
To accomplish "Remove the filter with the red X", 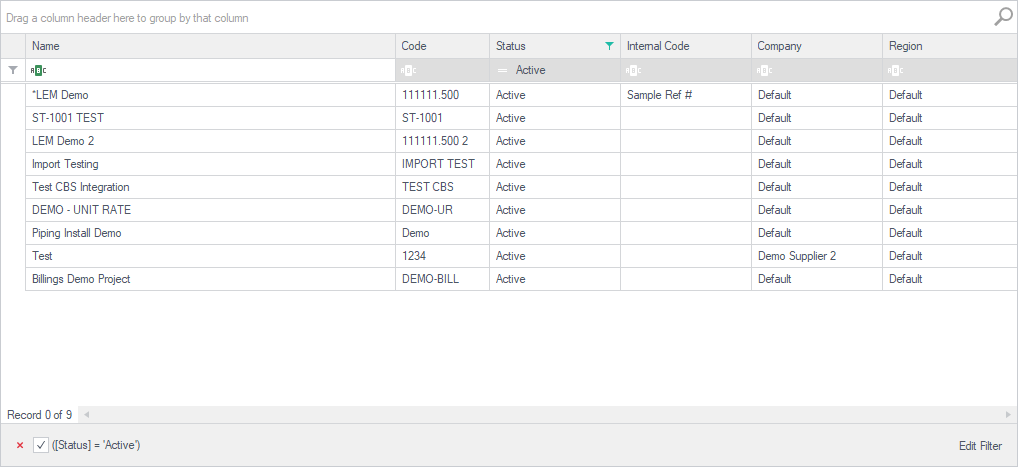I will [x=20, y=445].
